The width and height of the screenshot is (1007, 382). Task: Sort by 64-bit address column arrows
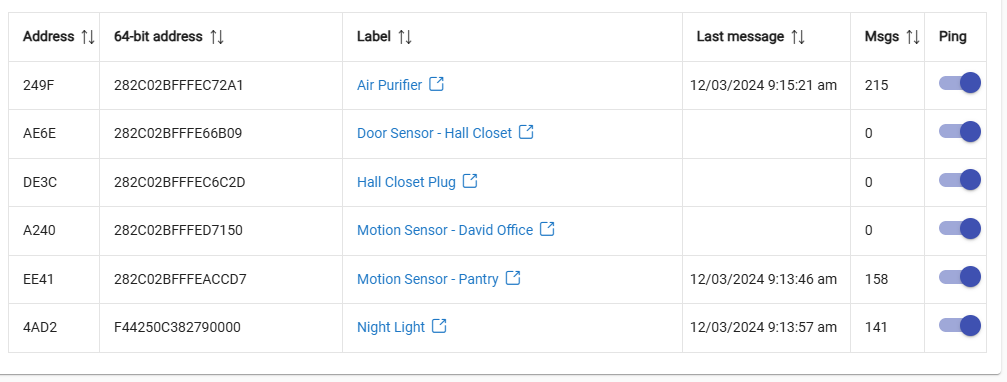pos(217,37)
